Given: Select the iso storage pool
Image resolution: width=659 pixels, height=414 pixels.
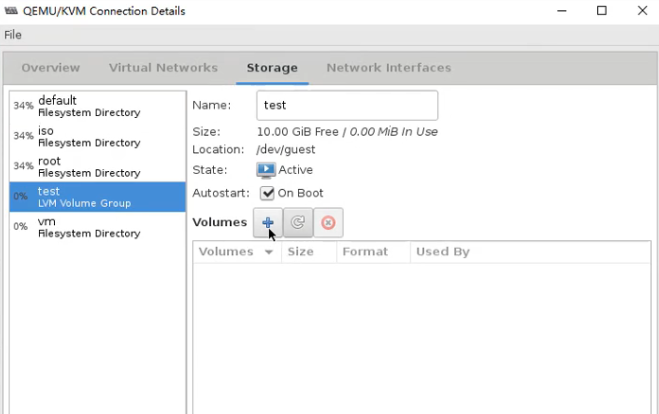Looking at the screenshot, I should coord(98,137).
